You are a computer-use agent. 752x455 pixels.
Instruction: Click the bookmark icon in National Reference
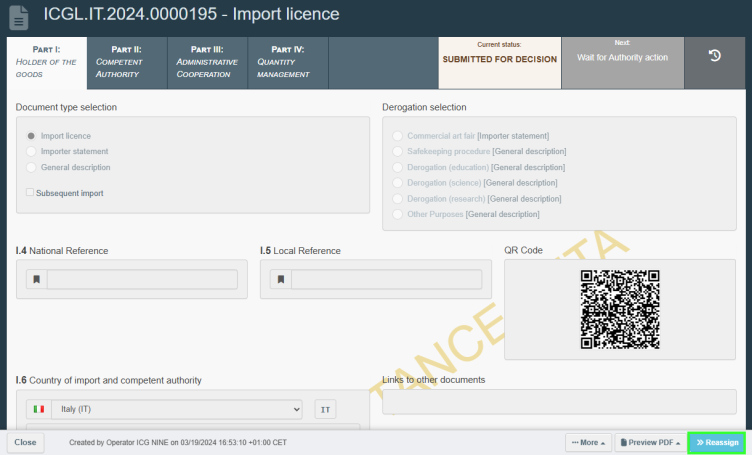(x=36, y=279)
